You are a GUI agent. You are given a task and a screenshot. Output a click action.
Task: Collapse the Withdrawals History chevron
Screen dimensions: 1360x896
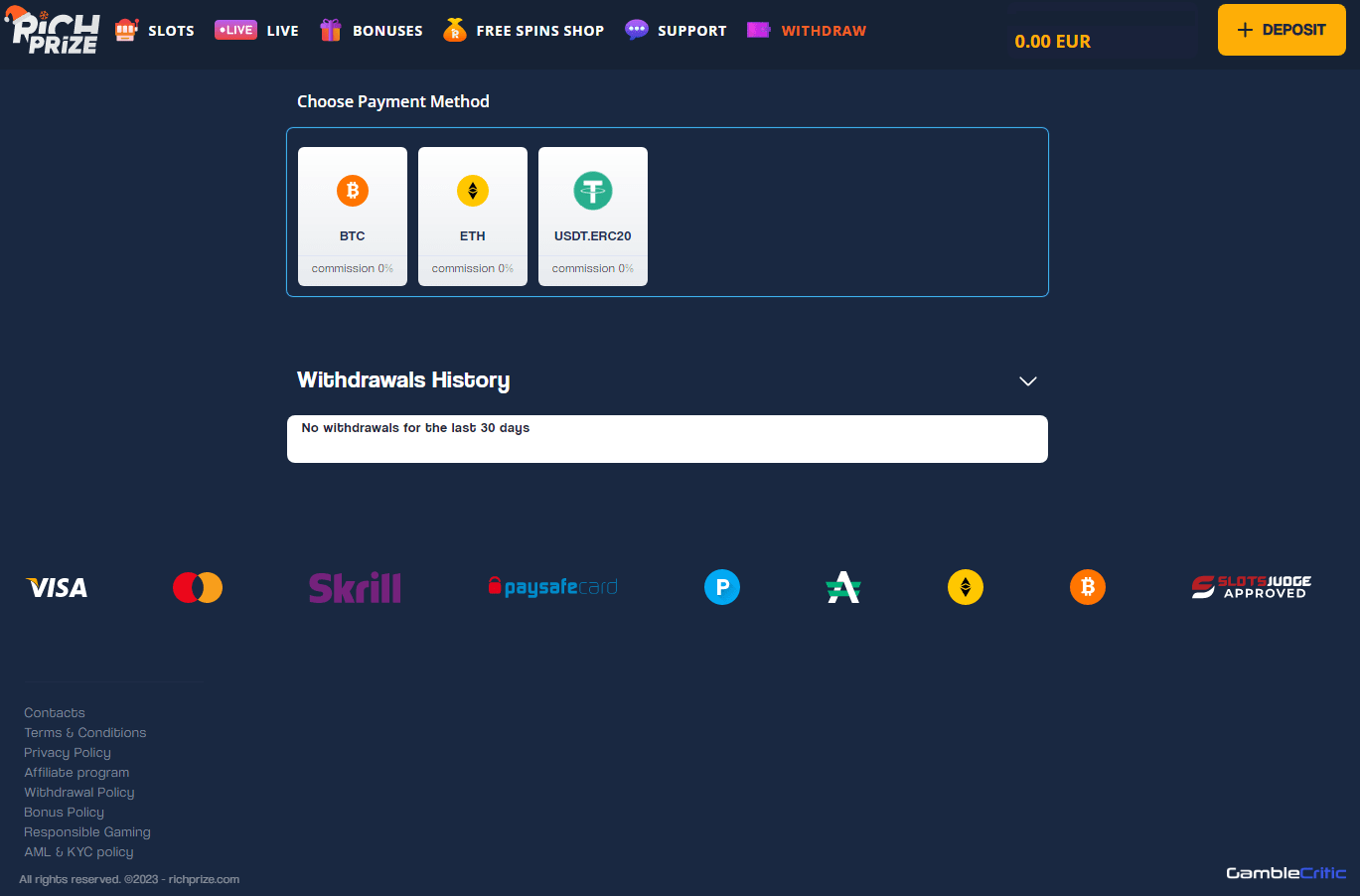click(1028, 381)
